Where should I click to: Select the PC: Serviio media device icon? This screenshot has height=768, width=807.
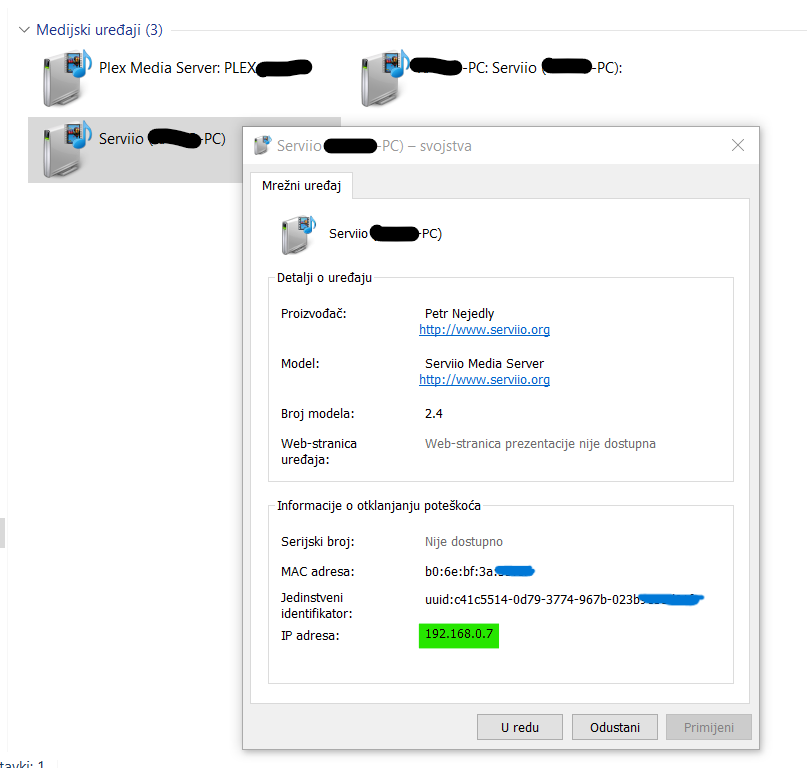(x=385, y=78)
